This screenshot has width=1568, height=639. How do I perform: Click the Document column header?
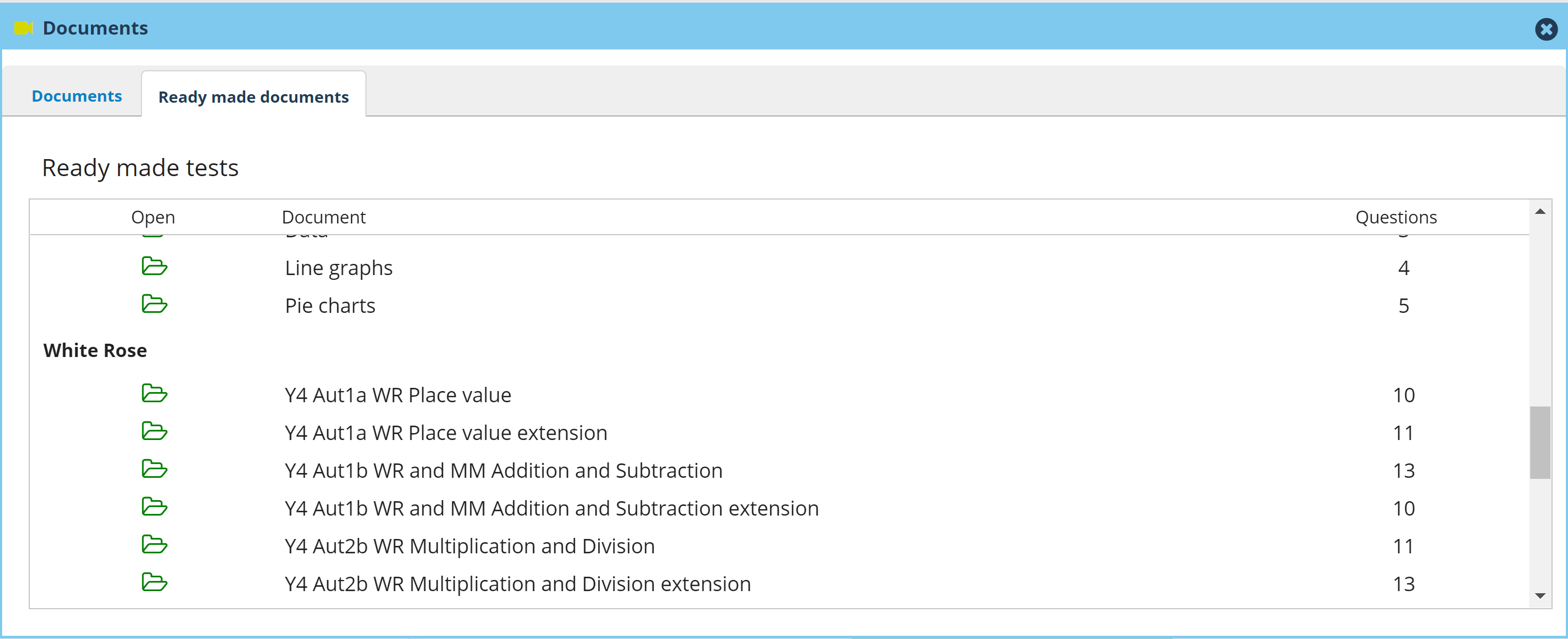pyautogui.click(x=323, y=218)
